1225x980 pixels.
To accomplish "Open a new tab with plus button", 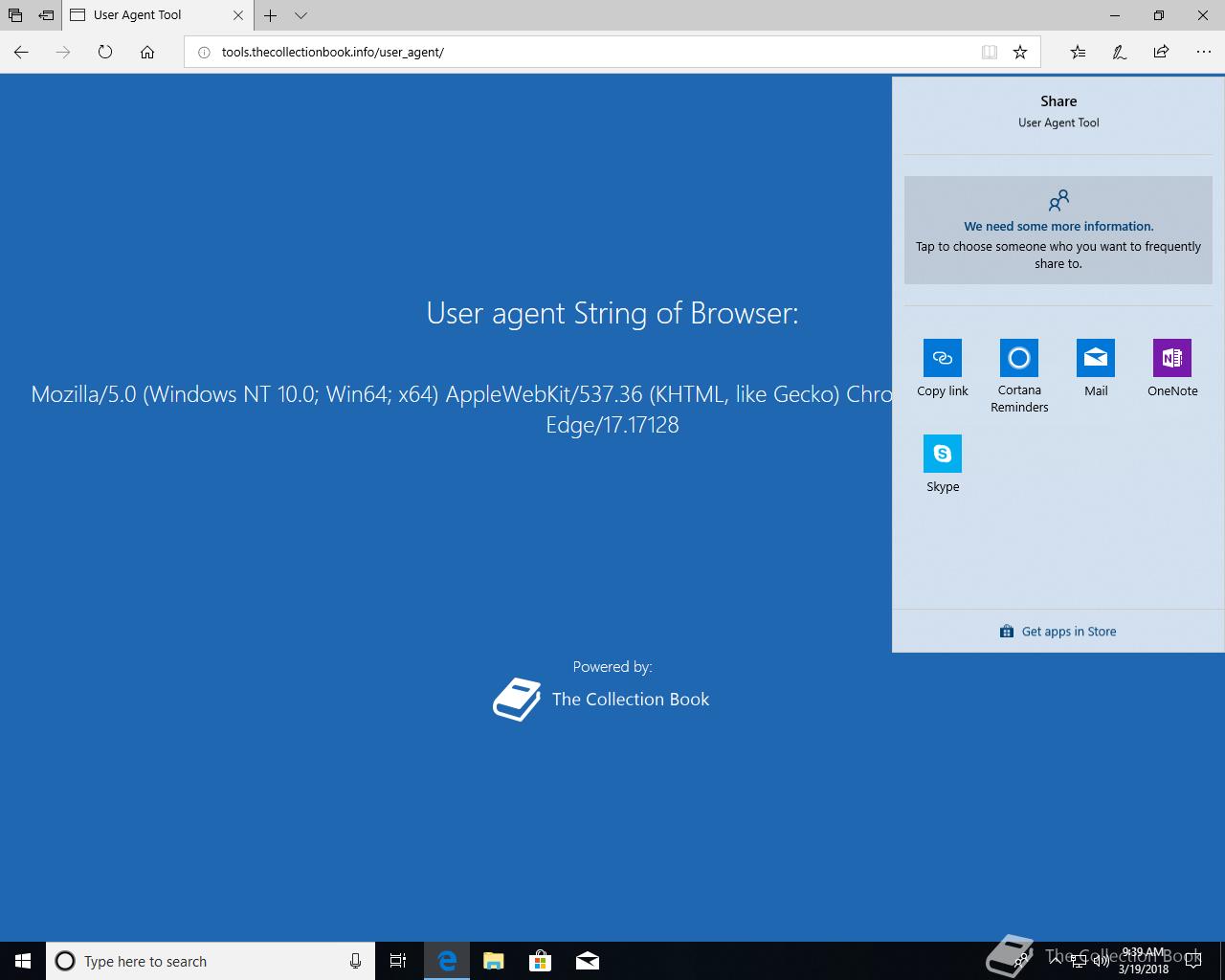I will tap(271, 15).
